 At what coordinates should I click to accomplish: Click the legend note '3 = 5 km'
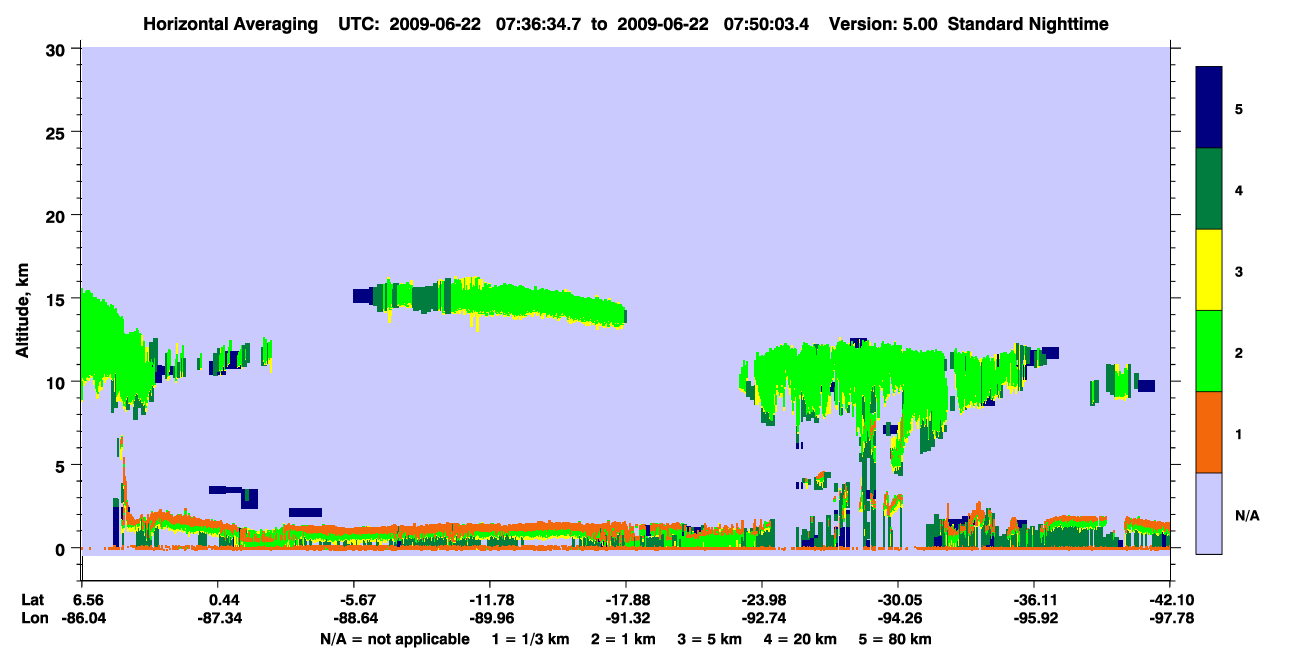pos(710,639)
